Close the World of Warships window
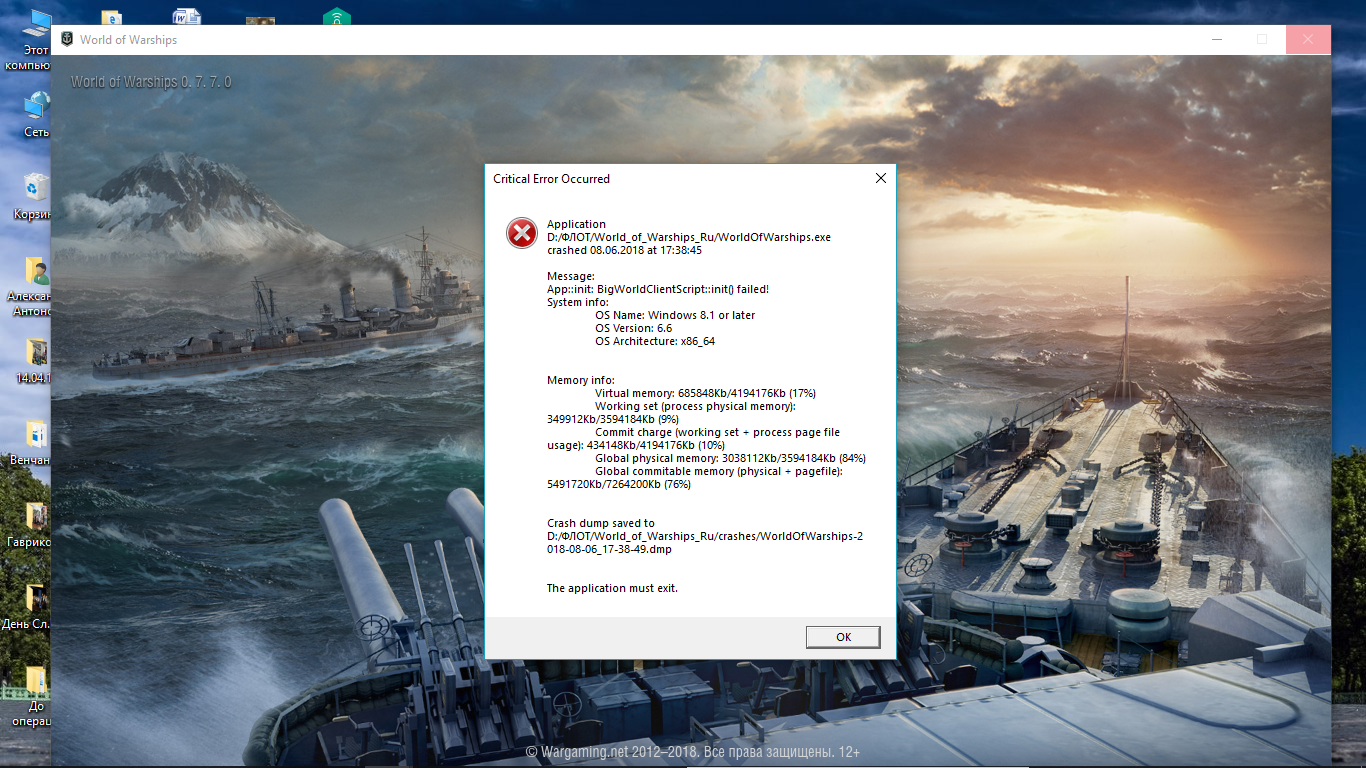This screenshot has height=768, width=1366. point(1308,40)
